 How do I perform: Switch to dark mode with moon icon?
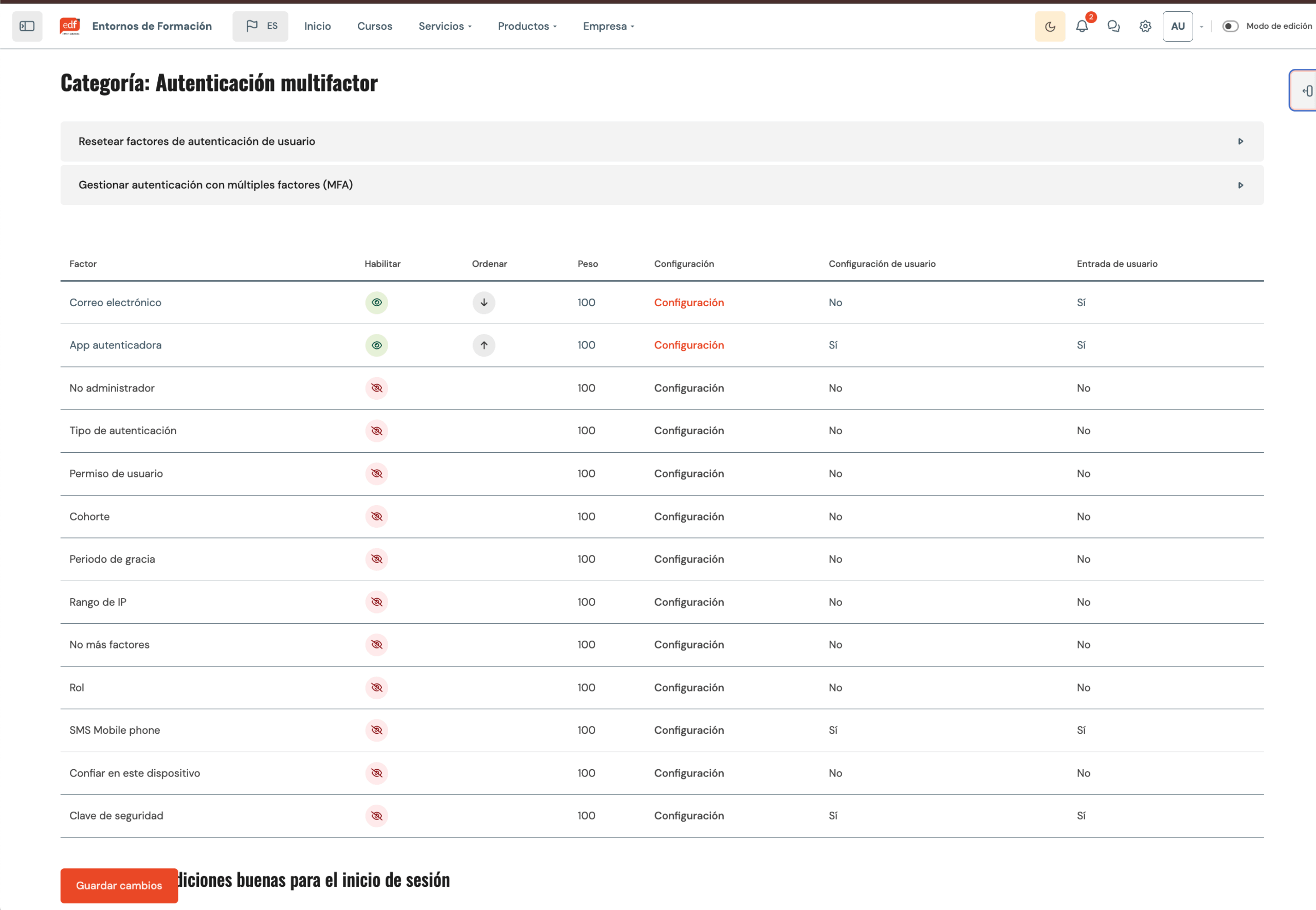(1050, 26)
